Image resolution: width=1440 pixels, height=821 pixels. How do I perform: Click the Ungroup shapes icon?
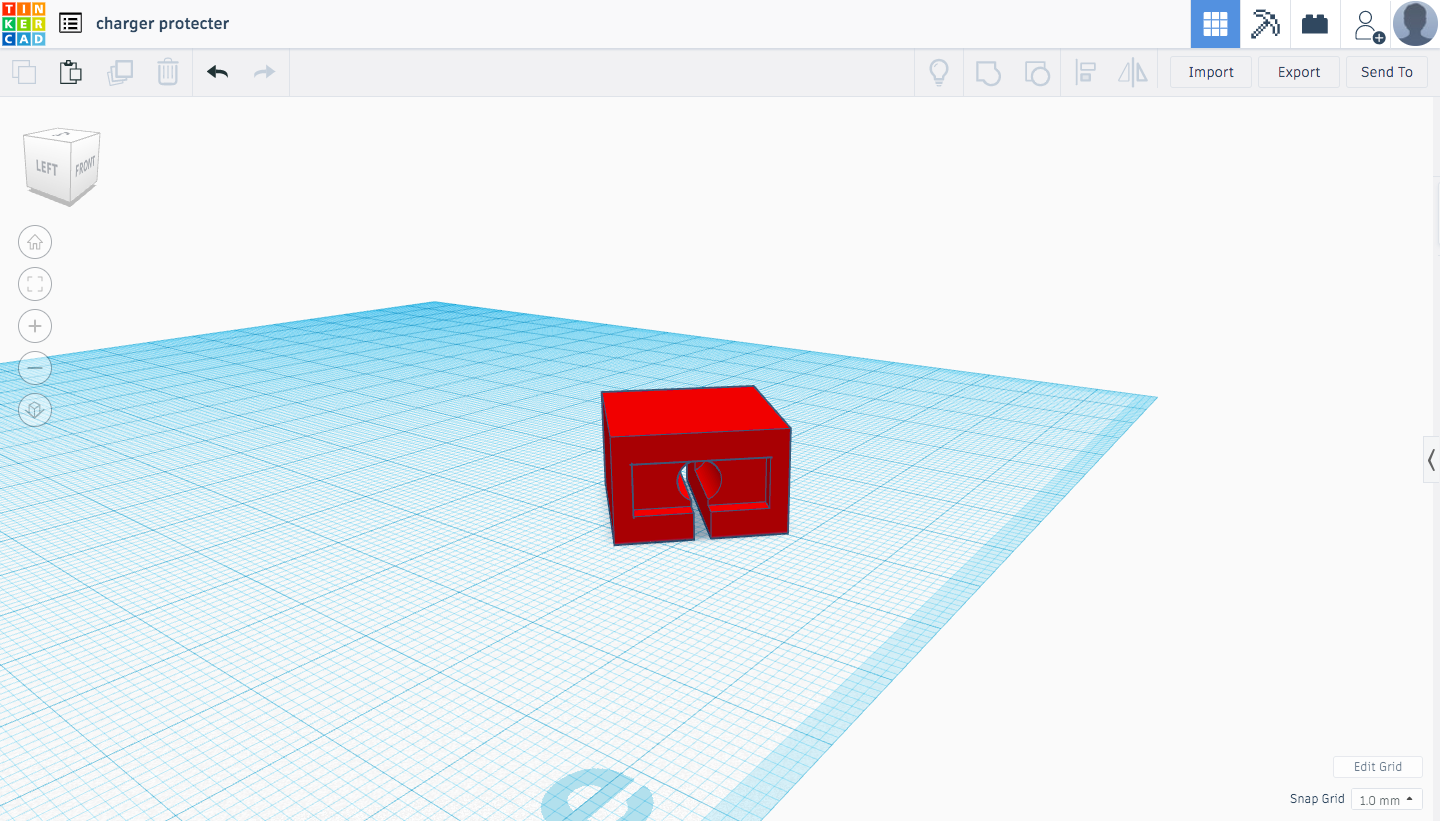[1037, 72]
